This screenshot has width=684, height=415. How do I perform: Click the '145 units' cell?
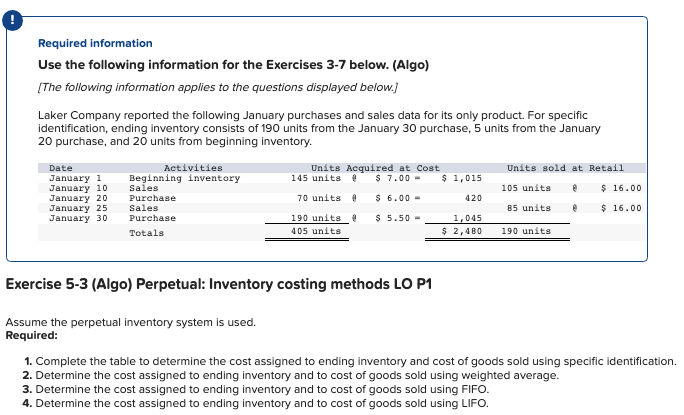coord(316,178)
